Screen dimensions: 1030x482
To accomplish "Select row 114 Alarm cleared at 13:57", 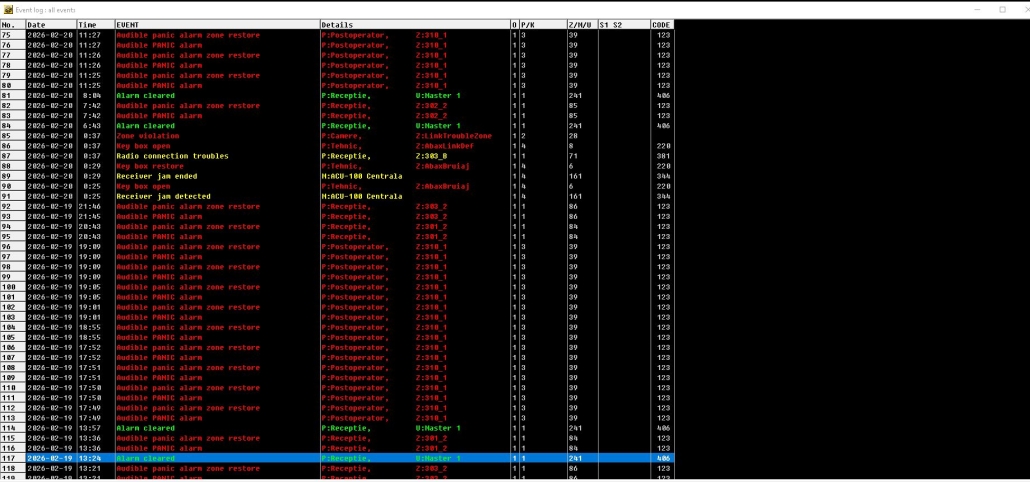I will [145, 428].
